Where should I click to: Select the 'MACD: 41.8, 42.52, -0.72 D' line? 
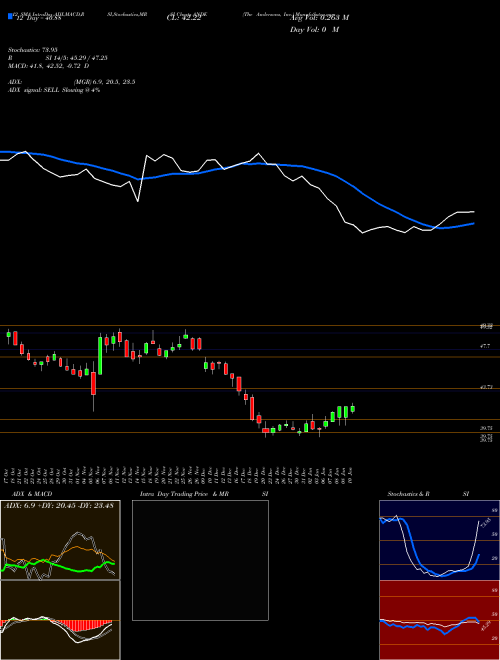tap(48, 66)
